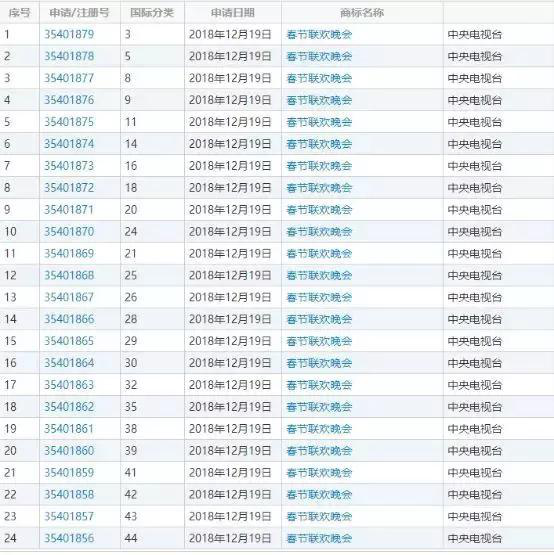This screenshot has width=554, height=555.
Task: Open registration number 35401870
Action: tap(69, 231)
